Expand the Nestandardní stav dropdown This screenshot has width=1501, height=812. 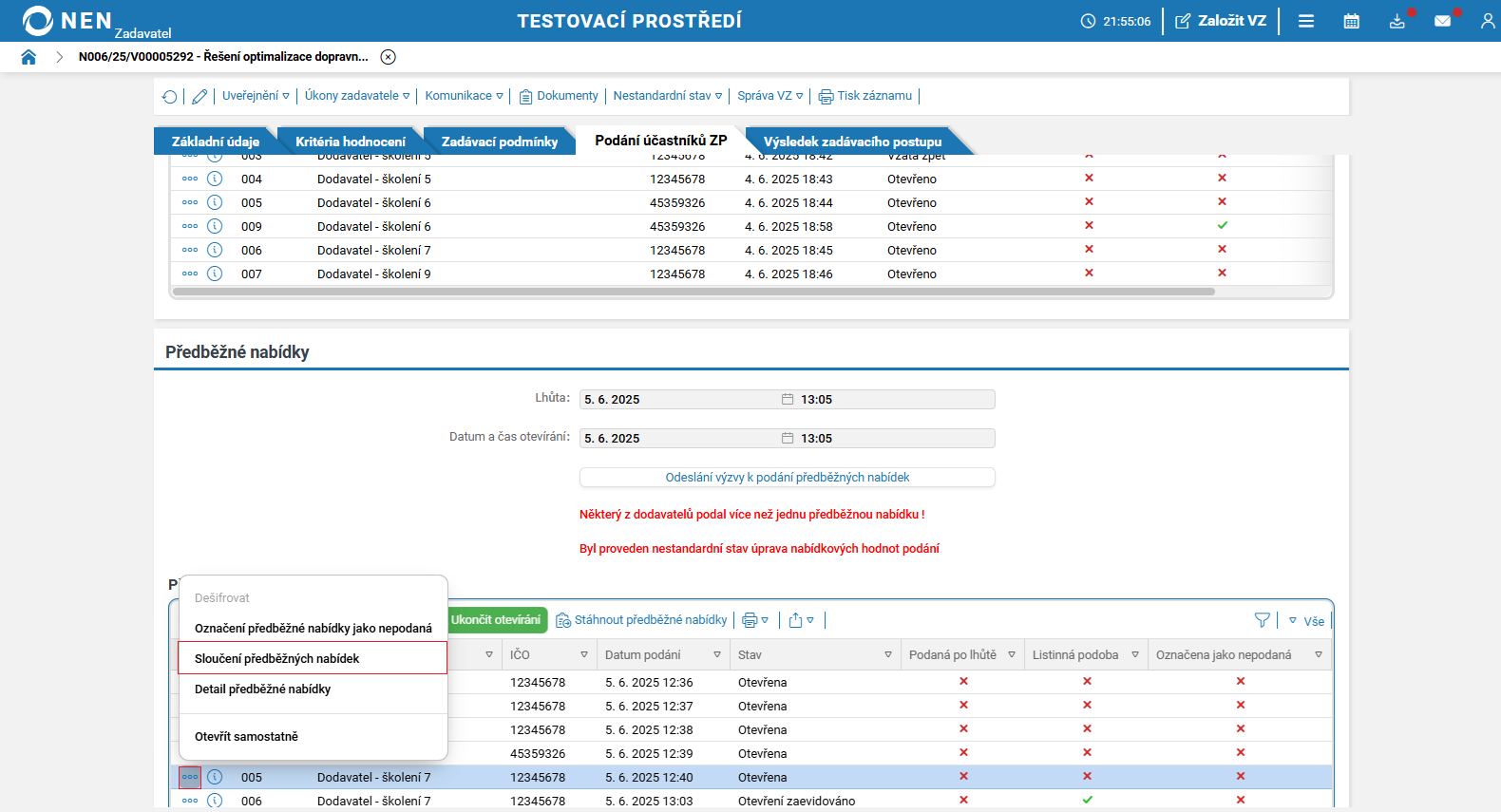667,96
